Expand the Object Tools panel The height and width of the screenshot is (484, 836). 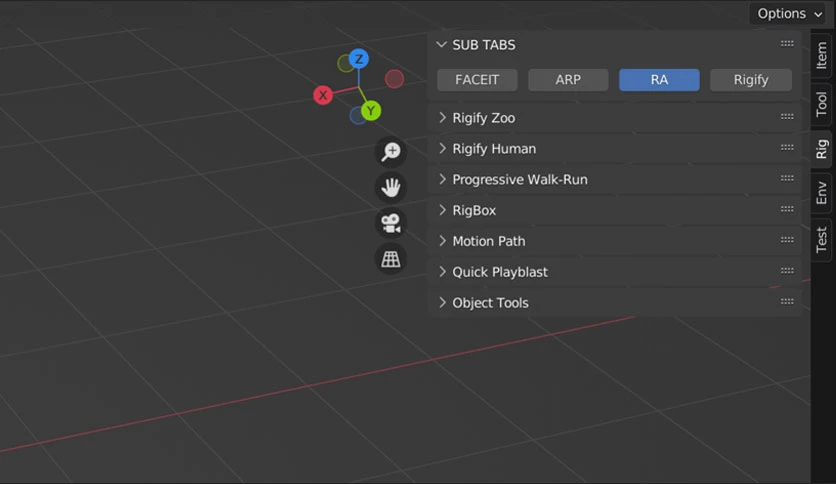point(442,303)
